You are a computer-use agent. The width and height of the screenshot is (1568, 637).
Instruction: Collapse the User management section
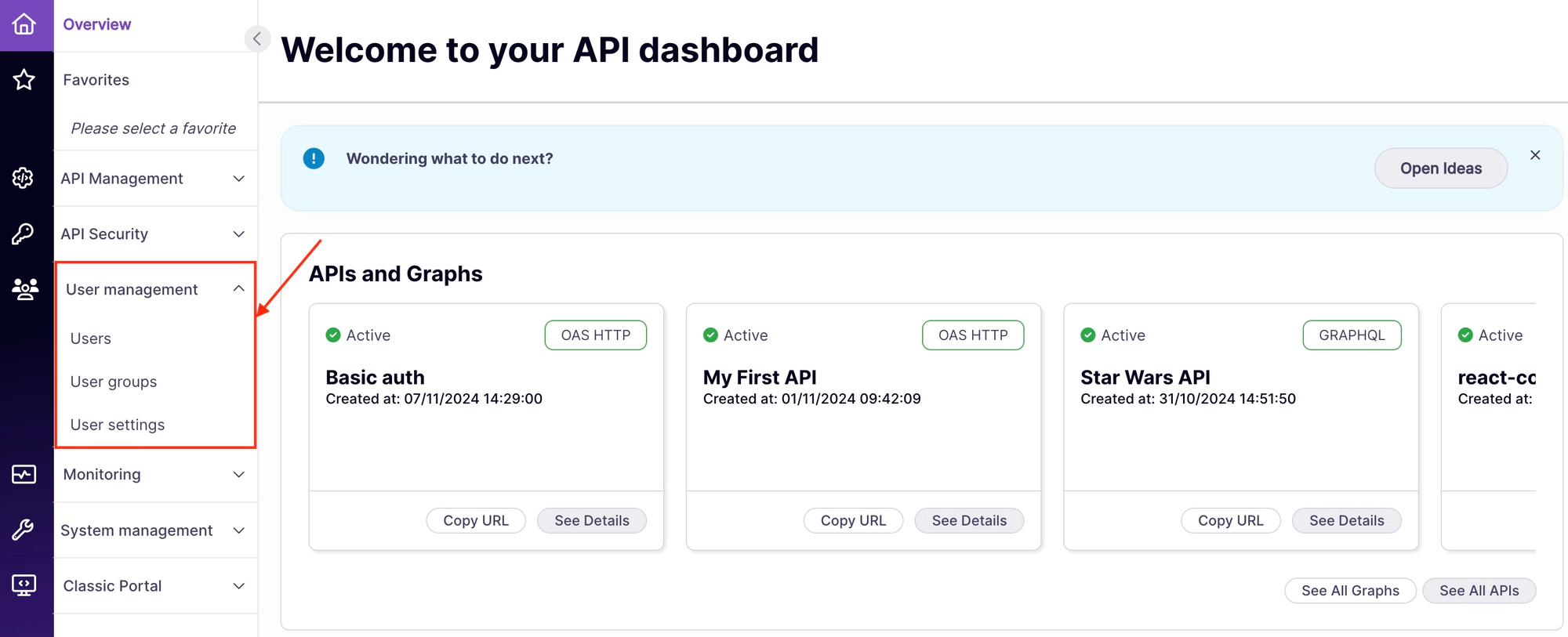[x=238, y=289]
